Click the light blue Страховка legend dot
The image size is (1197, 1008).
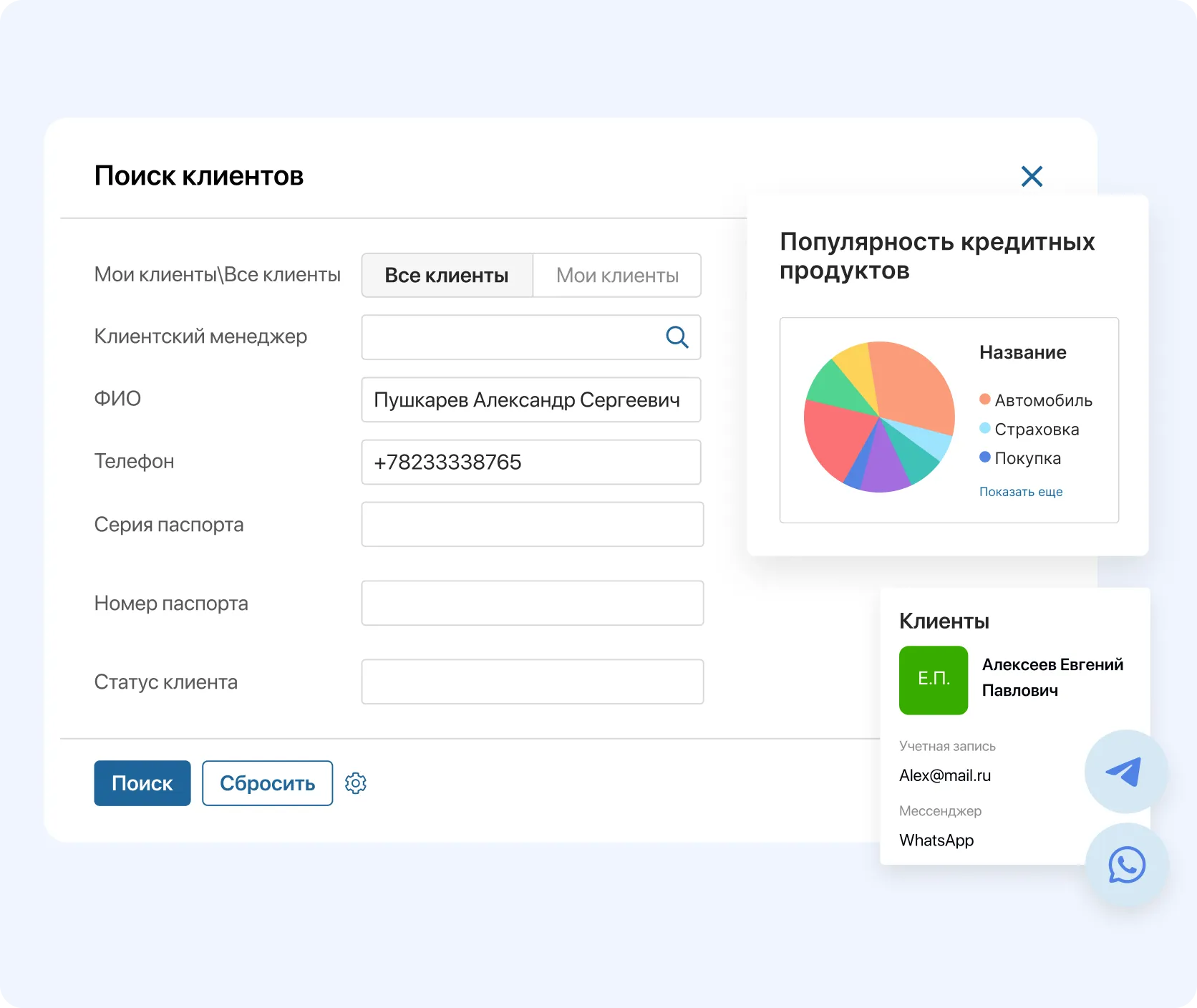coord(985,428)
